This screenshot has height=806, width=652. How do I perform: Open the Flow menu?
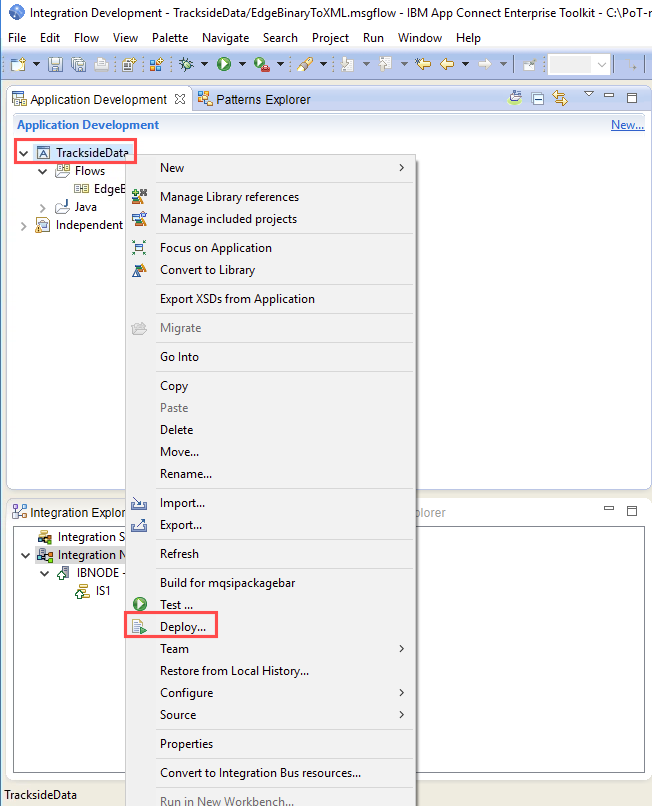pos(86,38)
